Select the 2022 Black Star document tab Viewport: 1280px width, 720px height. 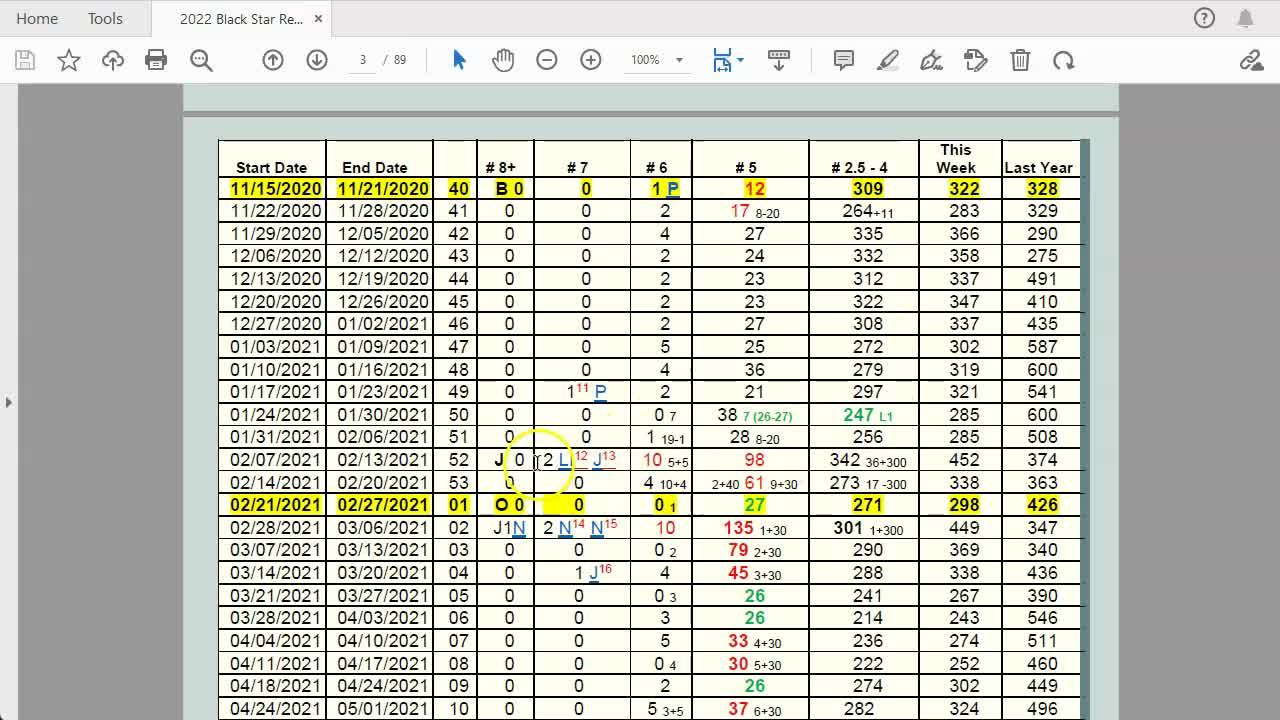(241, 19)
